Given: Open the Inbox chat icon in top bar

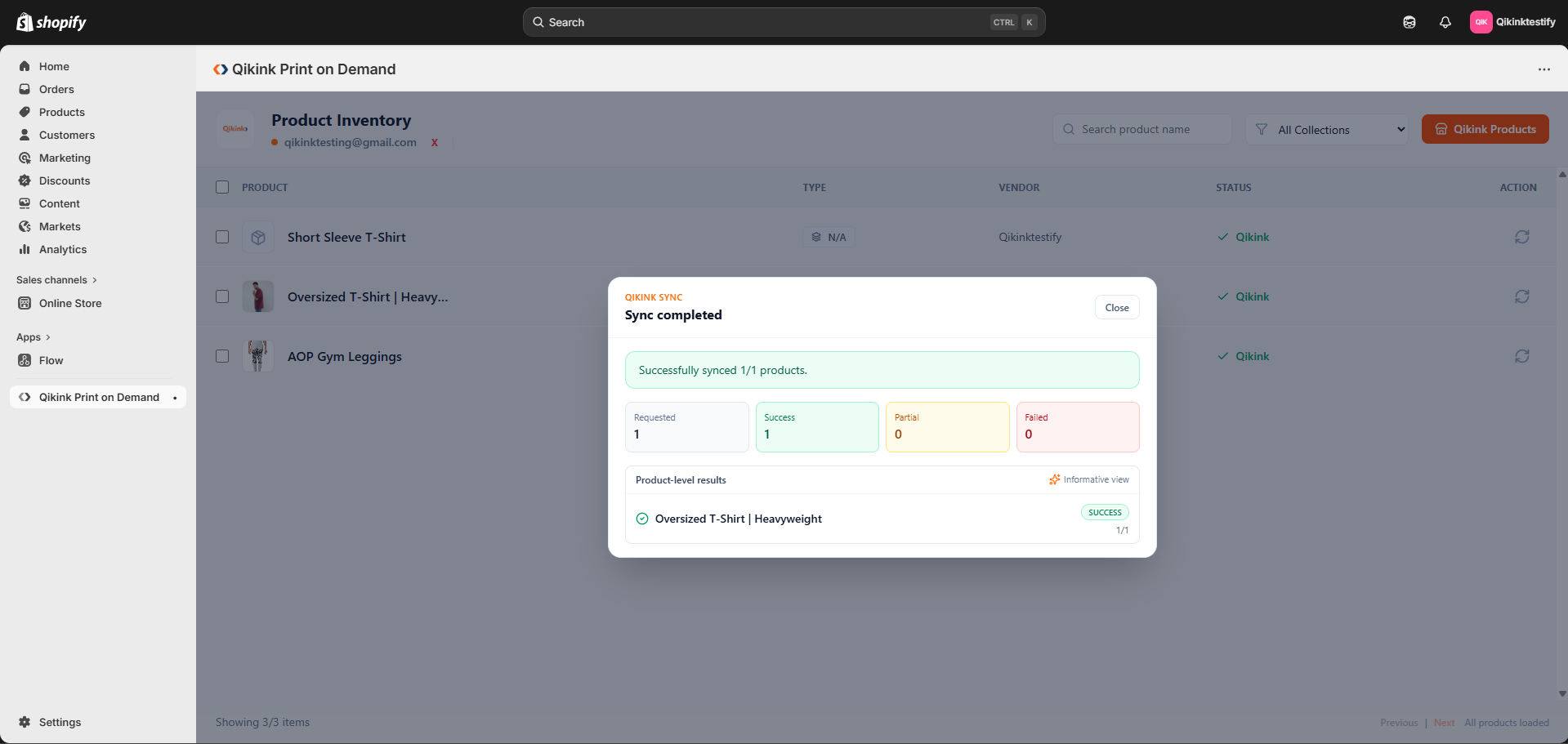Looking at the screenshot, I should pyautogui.click(x=1409, y=22).
